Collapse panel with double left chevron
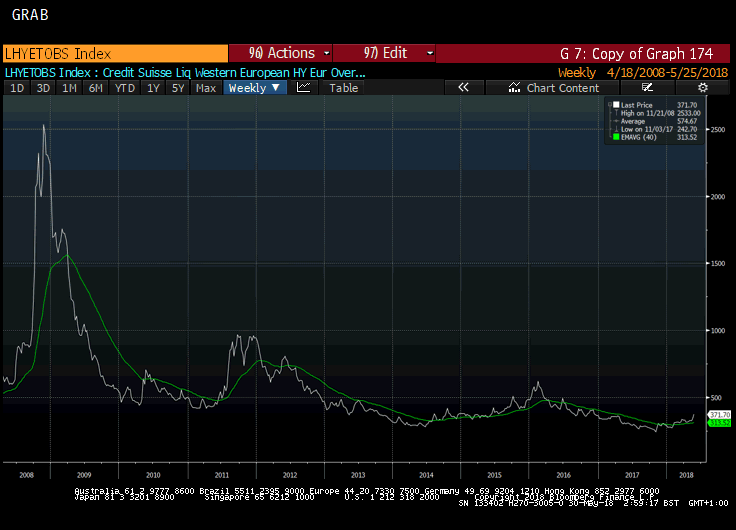Screen dimensions: 736x530 click(x=463, y=88)
